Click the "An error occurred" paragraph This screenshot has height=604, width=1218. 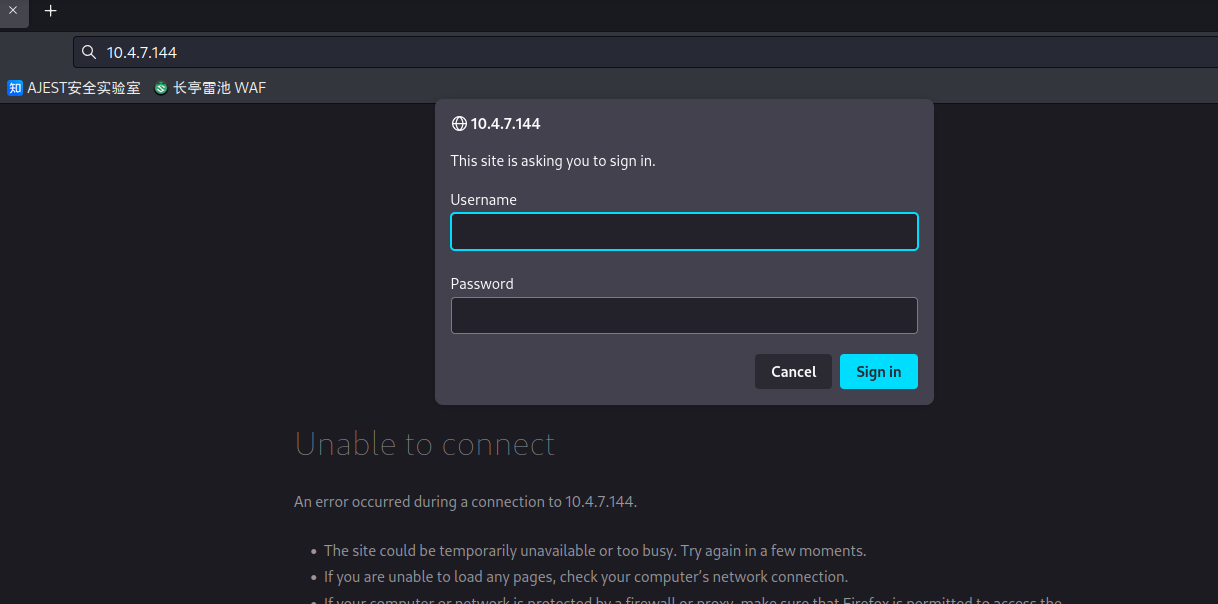[465, 502]
